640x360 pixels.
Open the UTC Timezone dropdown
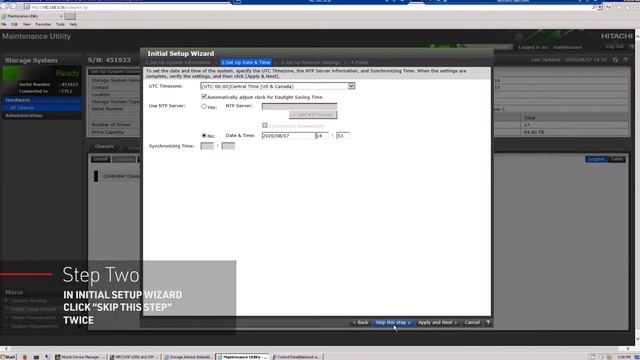tap(278, 86)
